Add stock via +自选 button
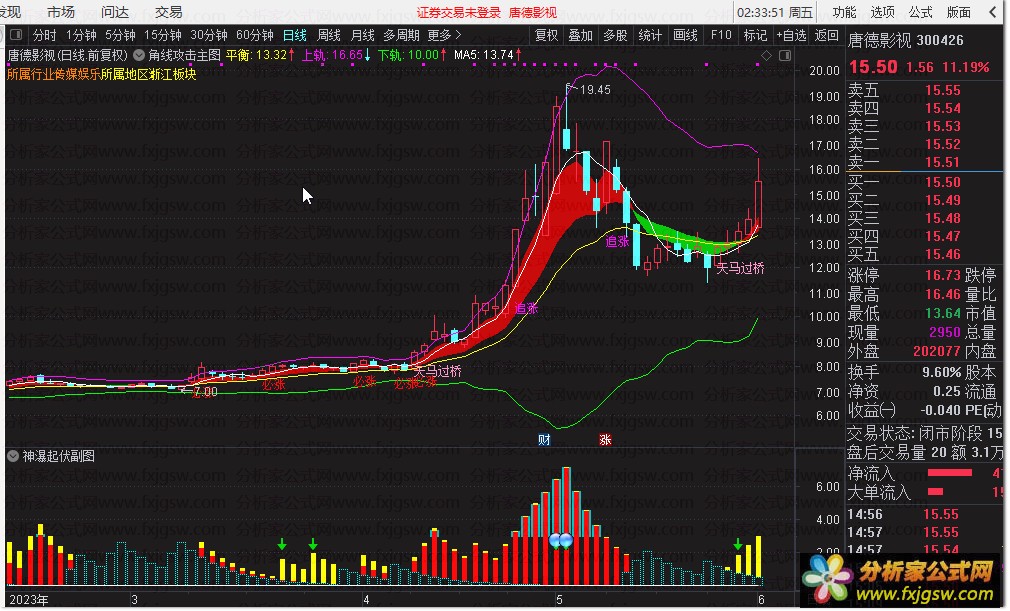The width and height of the screenshot is (1010, 611). pyautogui.click(x=791, y=35)
